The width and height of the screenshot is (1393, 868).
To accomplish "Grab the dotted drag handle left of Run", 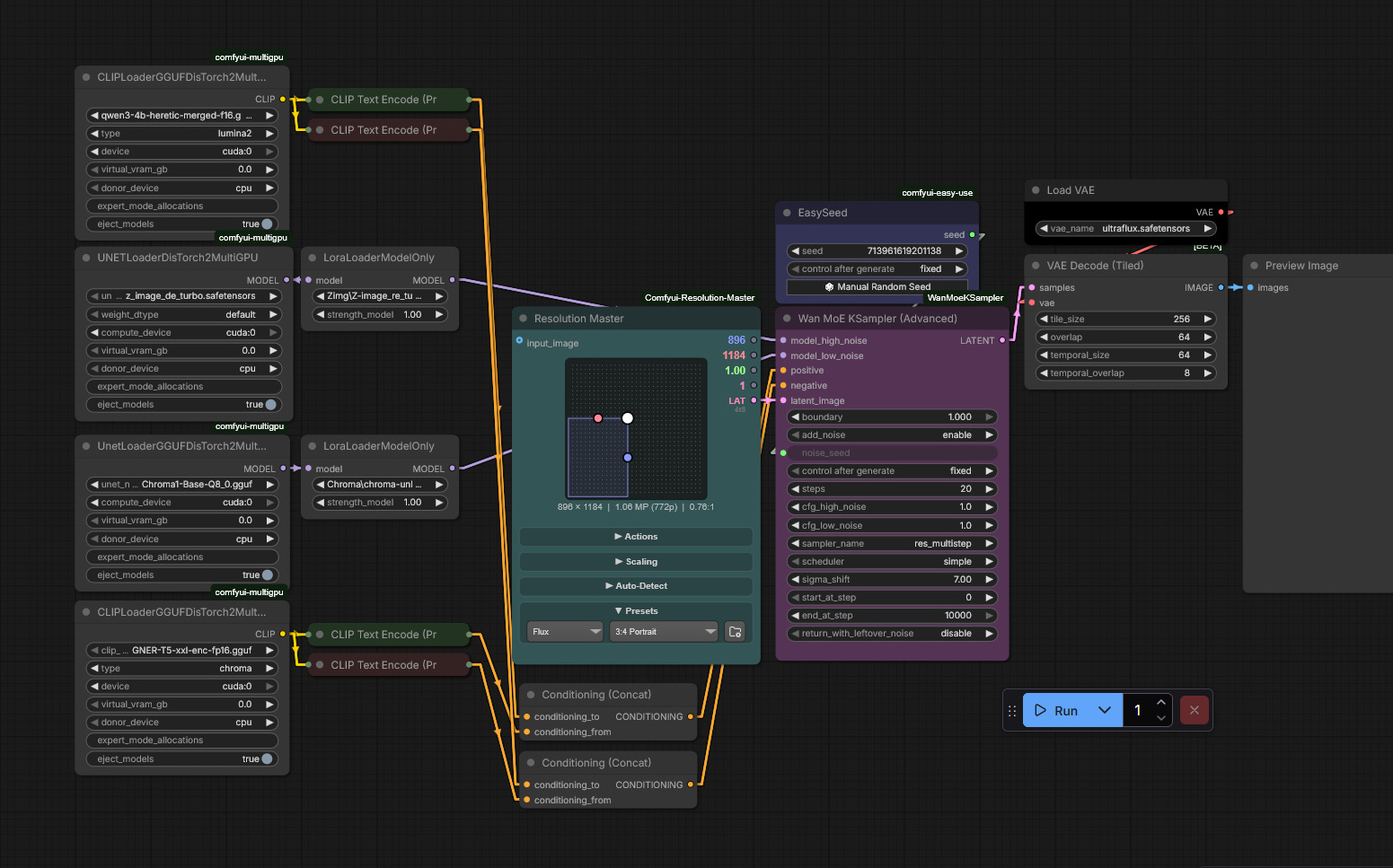I will [x=1012, y=710].
